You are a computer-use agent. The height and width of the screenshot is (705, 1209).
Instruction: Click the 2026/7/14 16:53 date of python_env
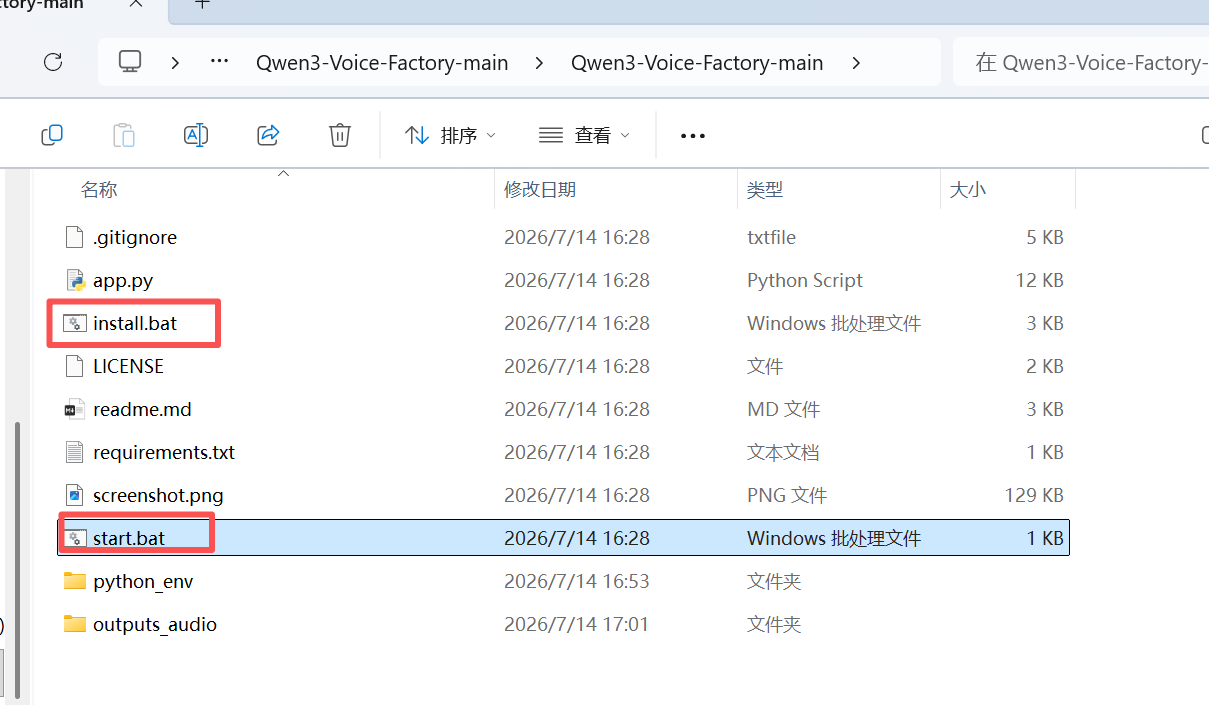point(577,581)
